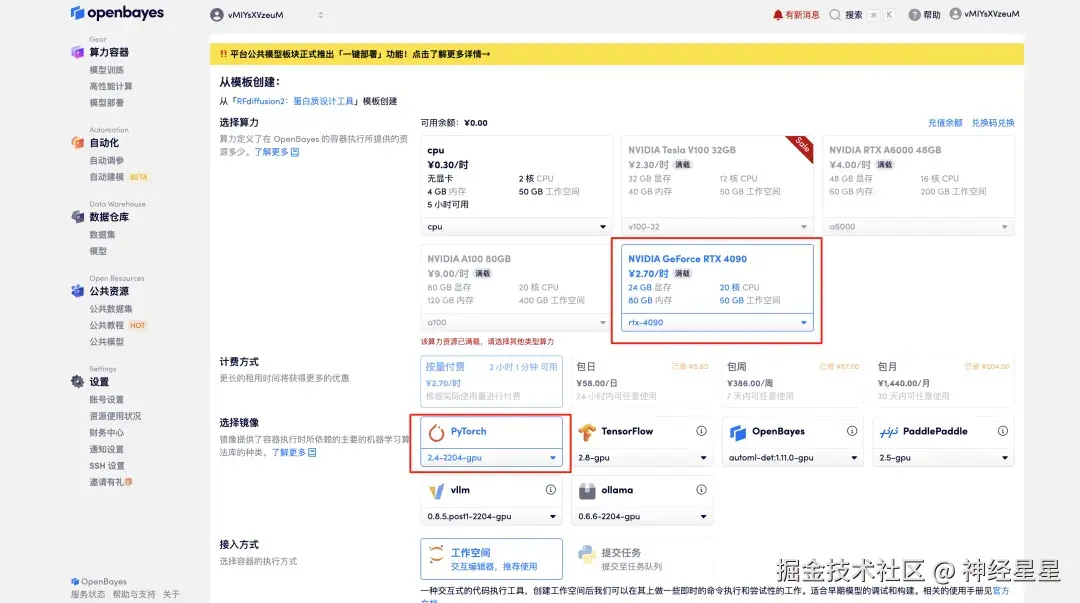
Task: Click the 搜索 magnifier icon
Action: click(835, 14)
